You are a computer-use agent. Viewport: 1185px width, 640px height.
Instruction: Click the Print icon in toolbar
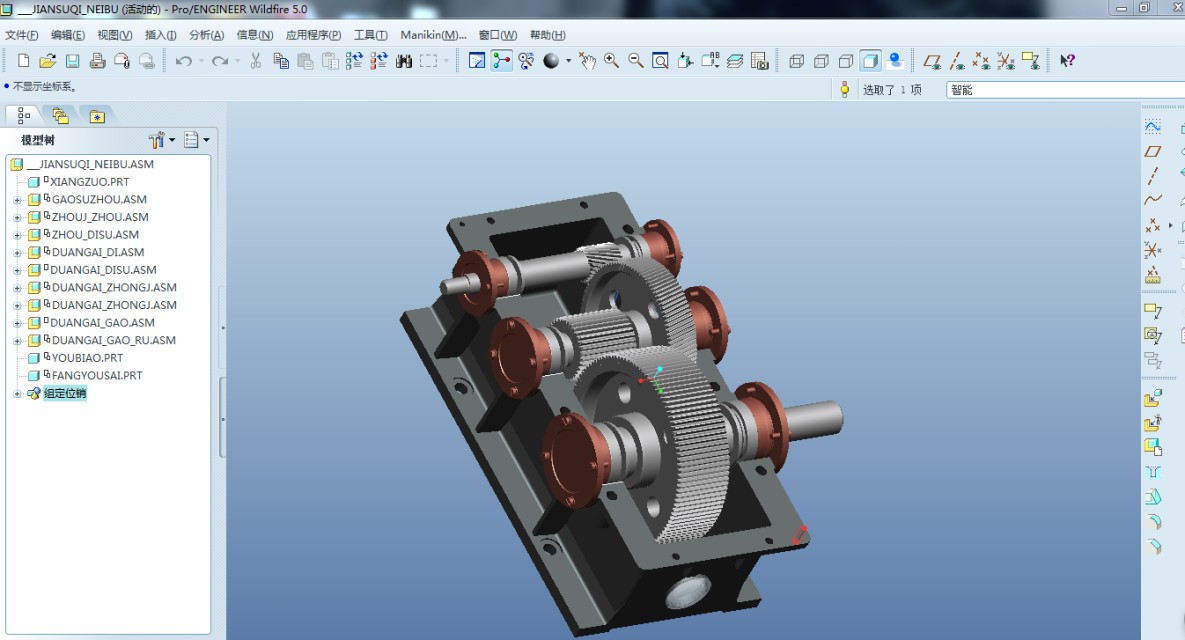97,61
